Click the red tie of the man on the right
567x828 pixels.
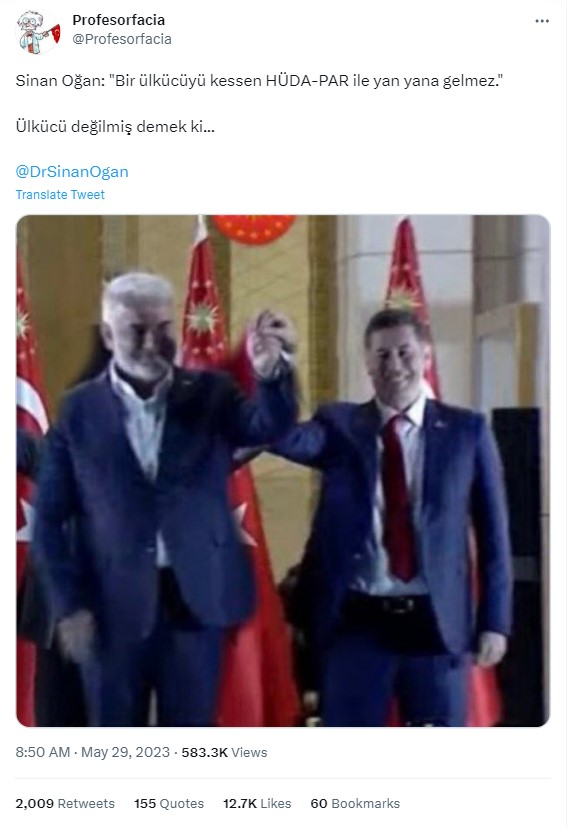pyautogui.click(x=398, y=498)
